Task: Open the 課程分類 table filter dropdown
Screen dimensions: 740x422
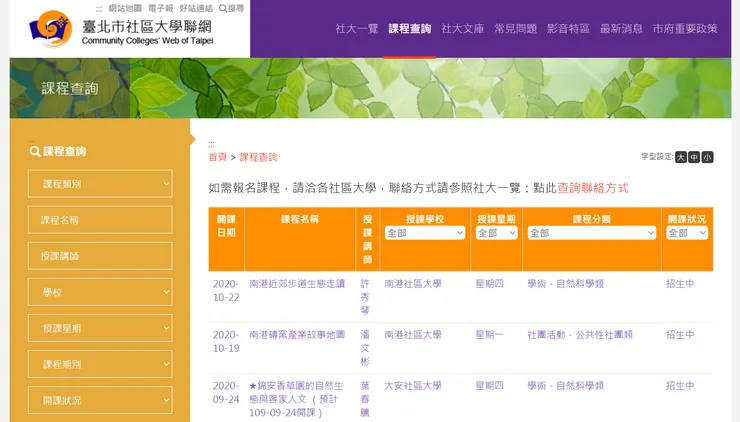Action: coord(592,233)
